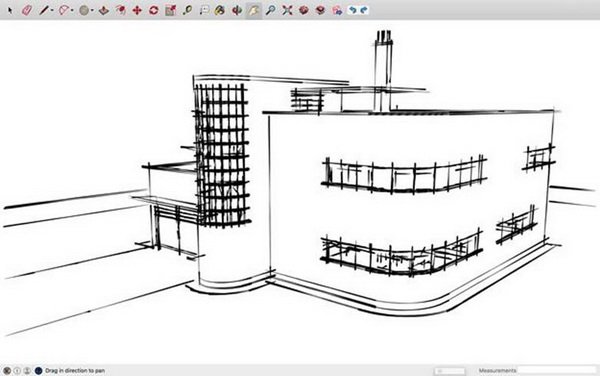Click the user status bar icon
600x376 pixels.
click(27, 370)
